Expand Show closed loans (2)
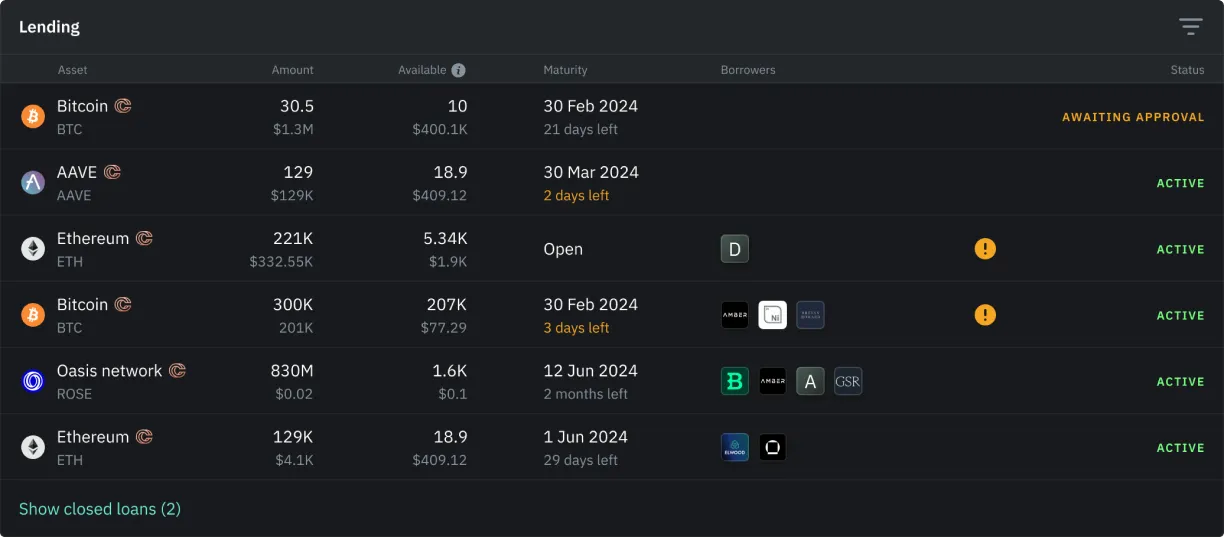Viewport: 1224px width, 540px height. [100, 509]
